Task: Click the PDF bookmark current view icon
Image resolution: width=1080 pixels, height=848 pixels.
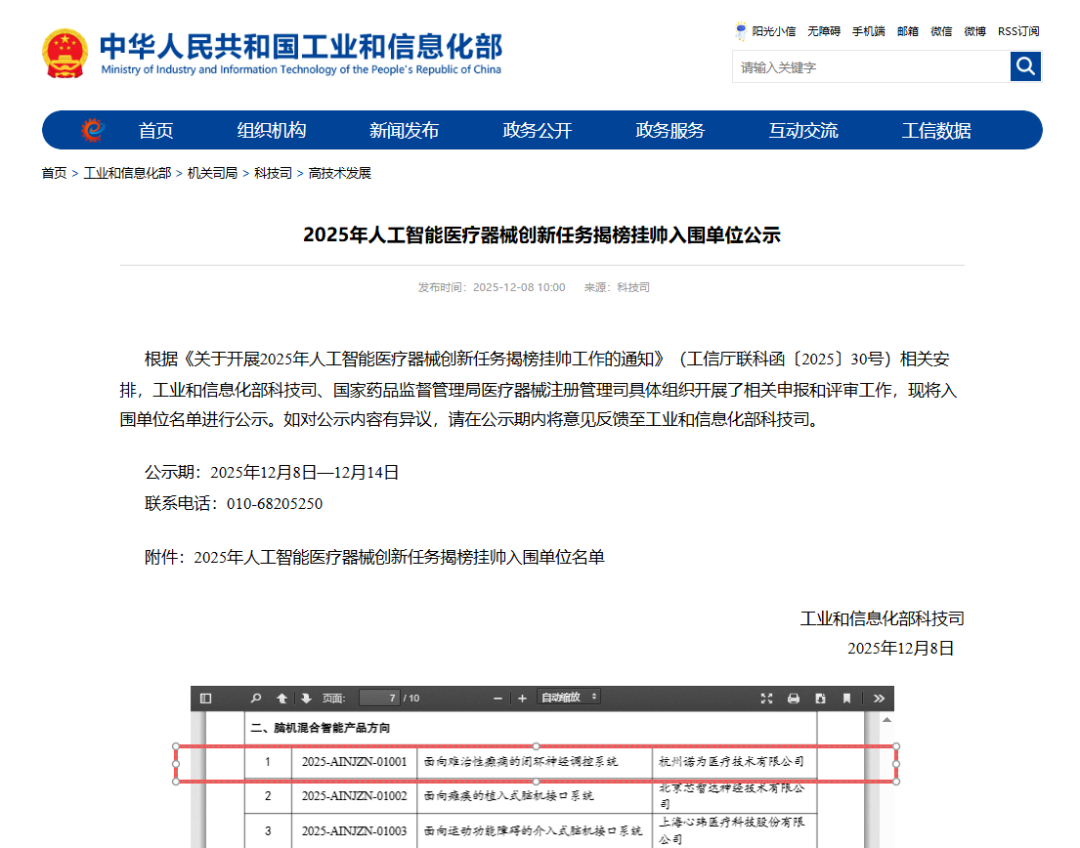Action: click(847, 698)
